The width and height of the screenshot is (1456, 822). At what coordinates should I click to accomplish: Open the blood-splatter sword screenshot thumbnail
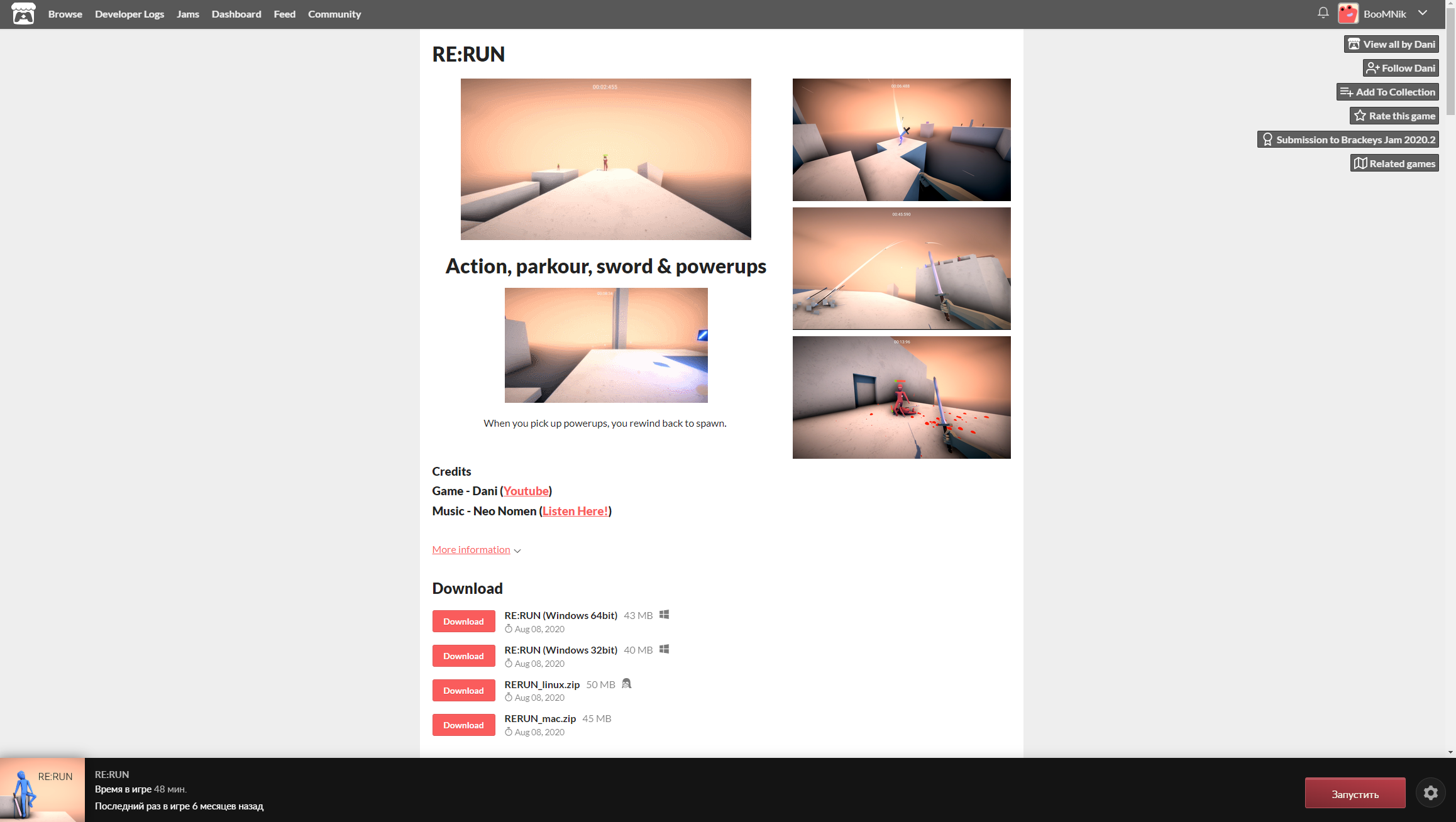(901, 397)
